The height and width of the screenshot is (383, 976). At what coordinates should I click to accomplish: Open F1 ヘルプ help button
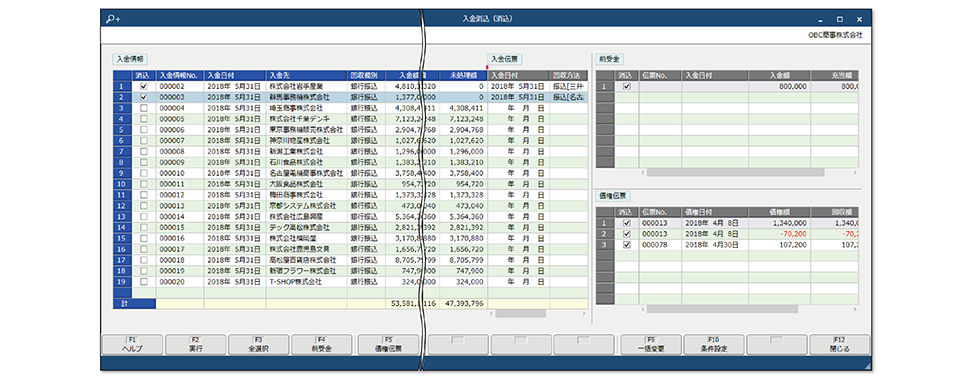pyautogui.click(x=132, y=345)
